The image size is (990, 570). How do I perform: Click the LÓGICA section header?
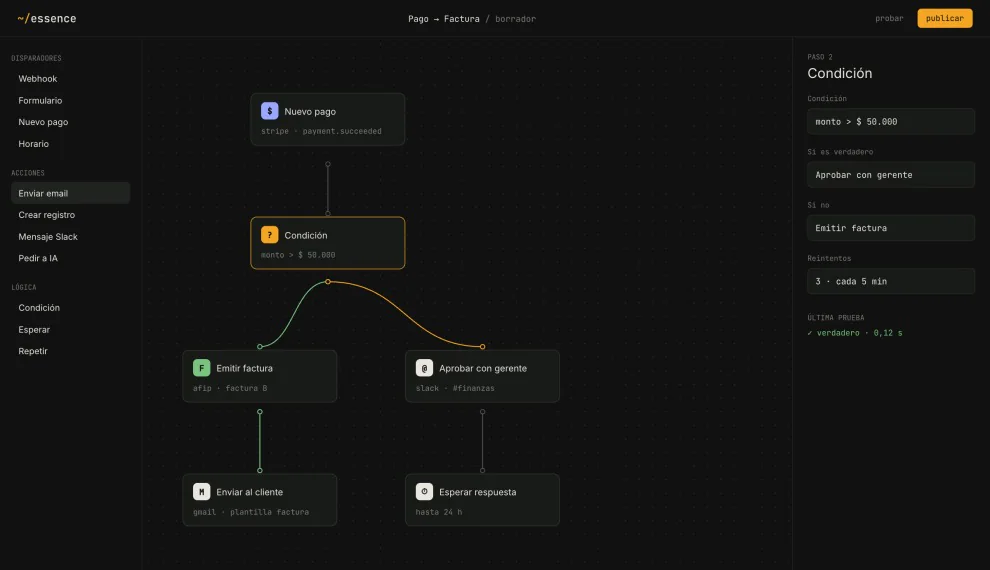click(x=23, y=287)
